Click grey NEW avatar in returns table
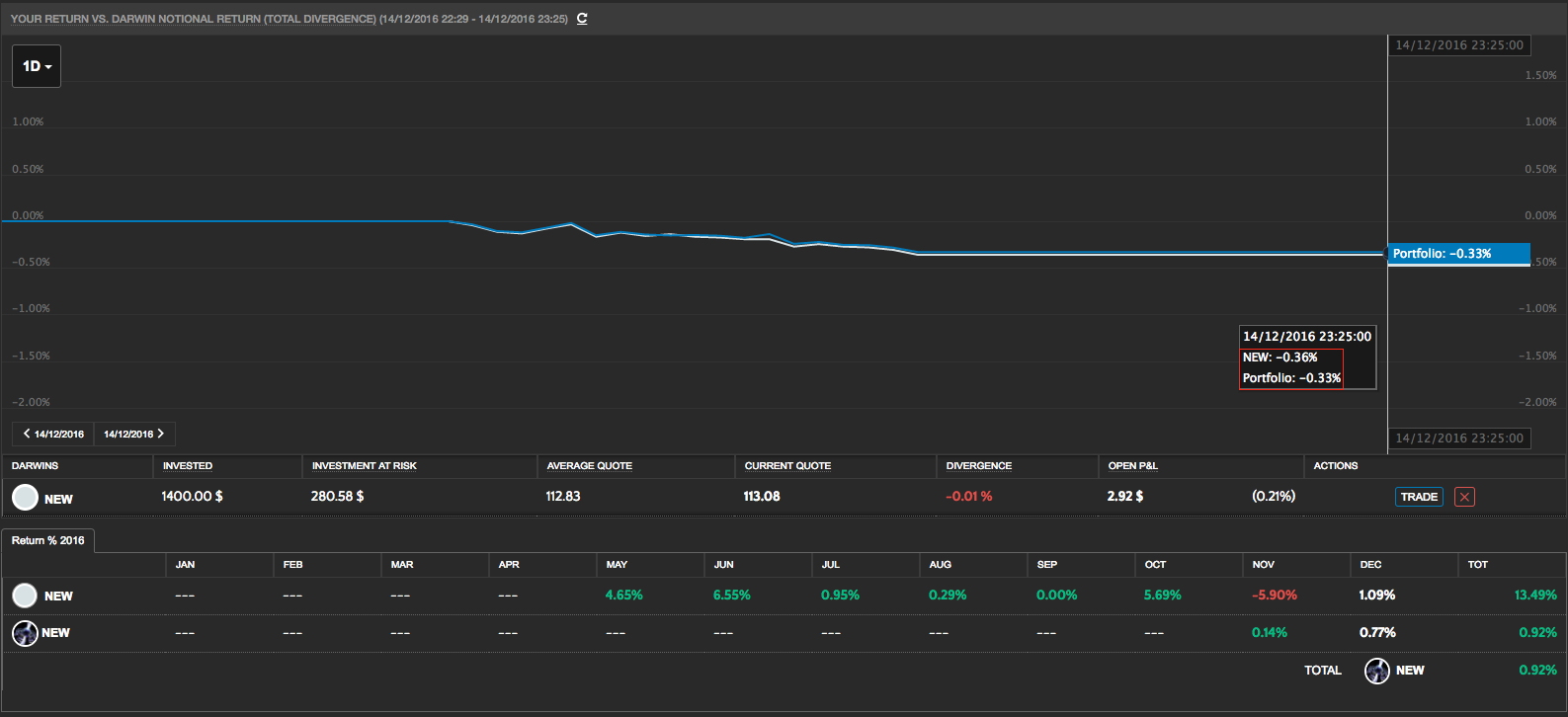The height and width of the screenshot is (717, 1568). coord(25,596)
